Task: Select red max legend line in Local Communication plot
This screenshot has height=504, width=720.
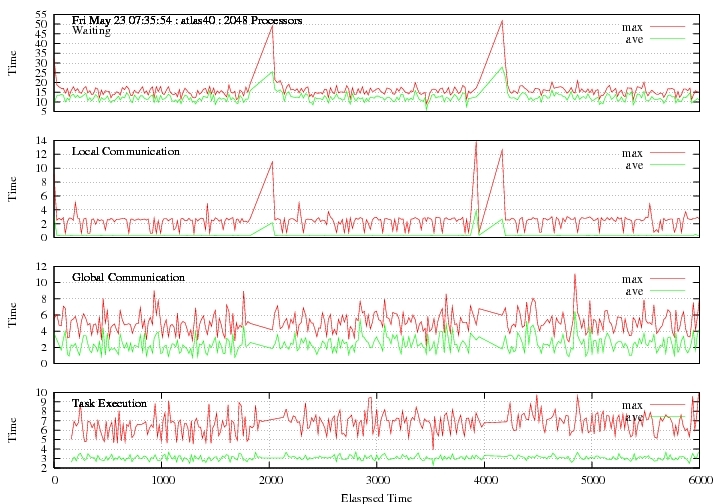Action: [x=671, y=153]
